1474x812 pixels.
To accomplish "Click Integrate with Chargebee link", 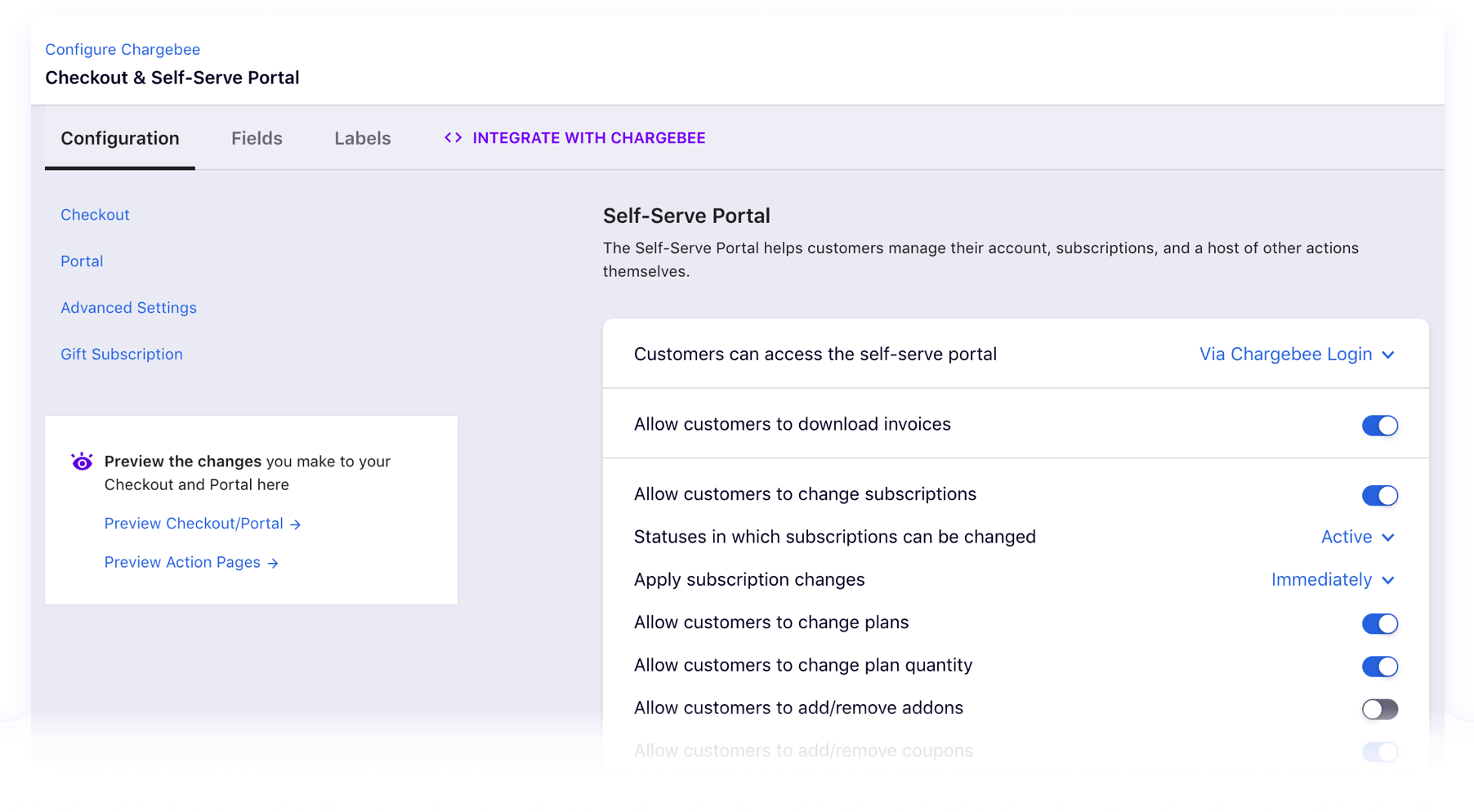I will pos(588,138).
